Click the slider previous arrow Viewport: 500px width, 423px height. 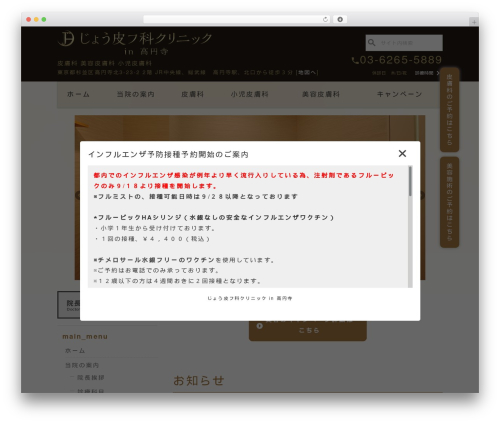click(x=78, y=195)
